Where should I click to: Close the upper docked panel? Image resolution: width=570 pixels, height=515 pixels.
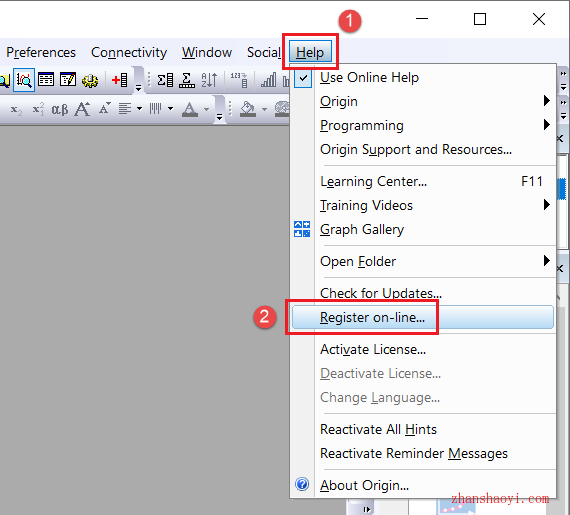pos(560,138)
